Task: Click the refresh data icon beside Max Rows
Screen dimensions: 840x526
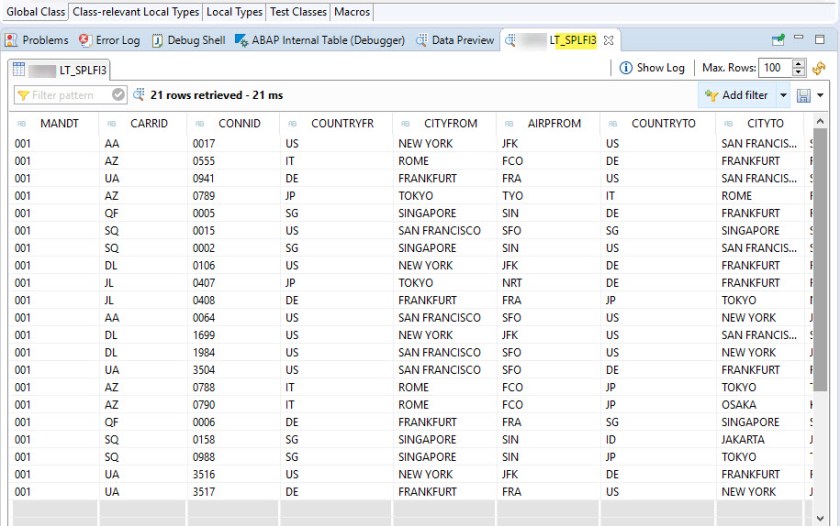Action: [819, 68]
